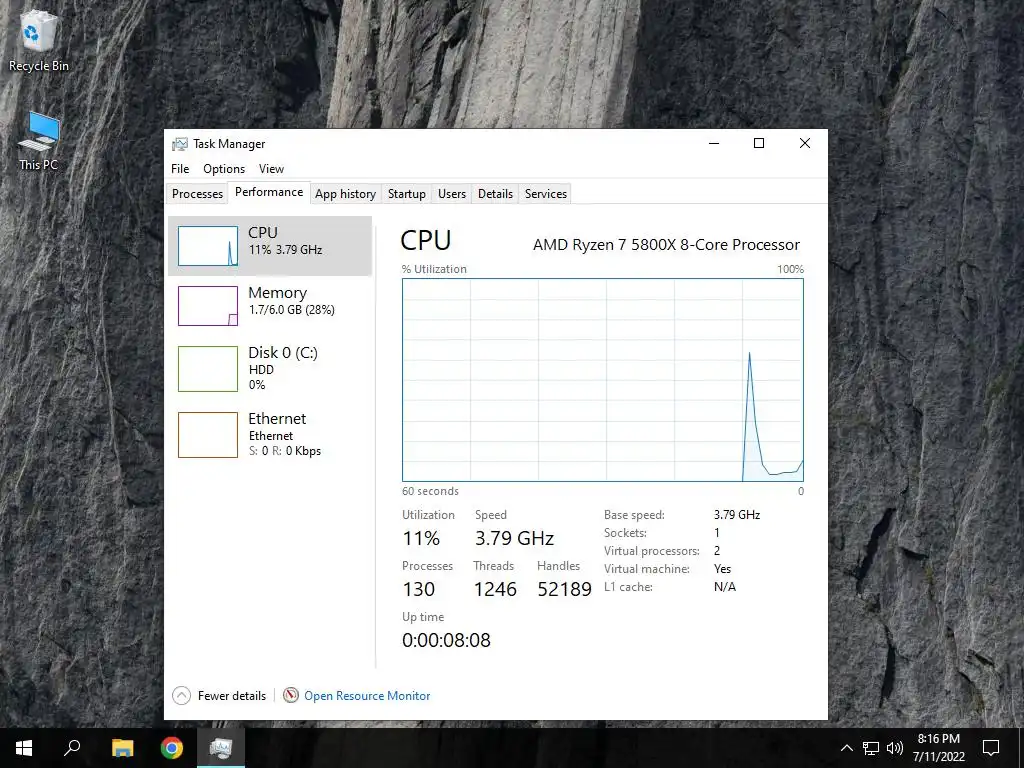Screen dimensions: 1024x768
Task: Open the Users tab
Action: (452, 194)
